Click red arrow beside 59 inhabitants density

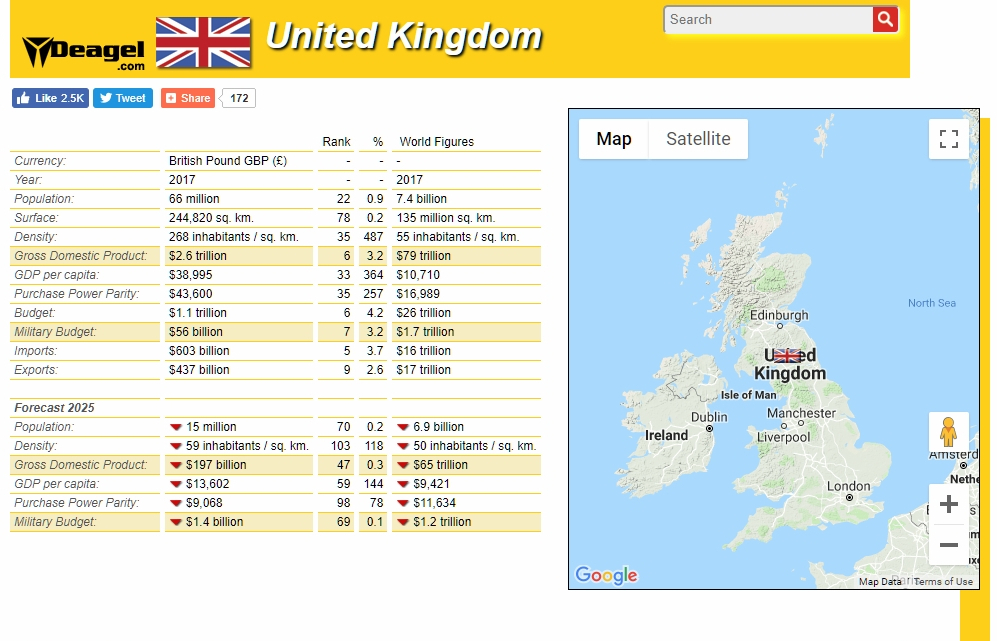pyautogui.click(x=176, y=446)
